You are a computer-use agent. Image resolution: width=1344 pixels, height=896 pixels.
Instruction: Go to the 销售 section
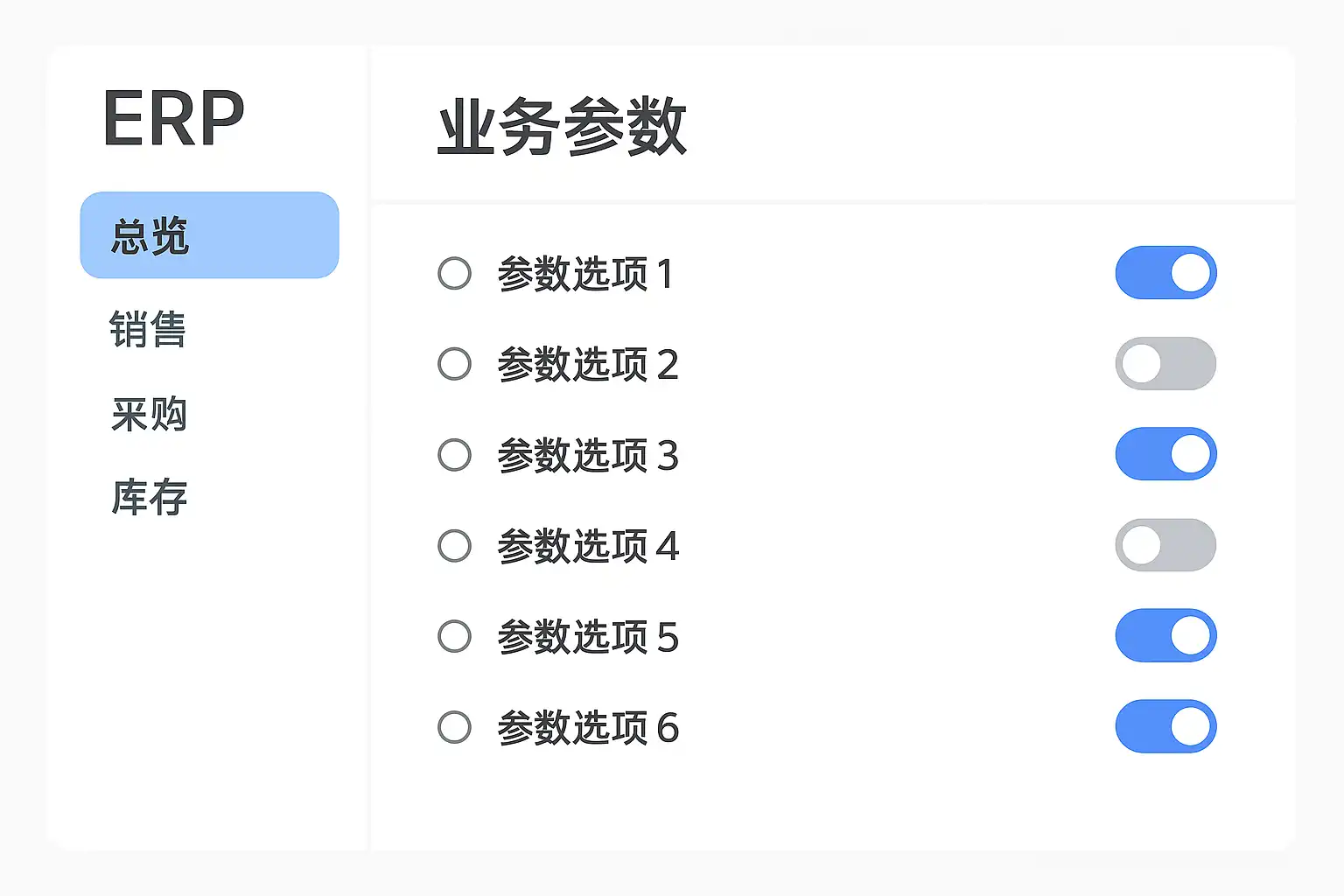148,329
